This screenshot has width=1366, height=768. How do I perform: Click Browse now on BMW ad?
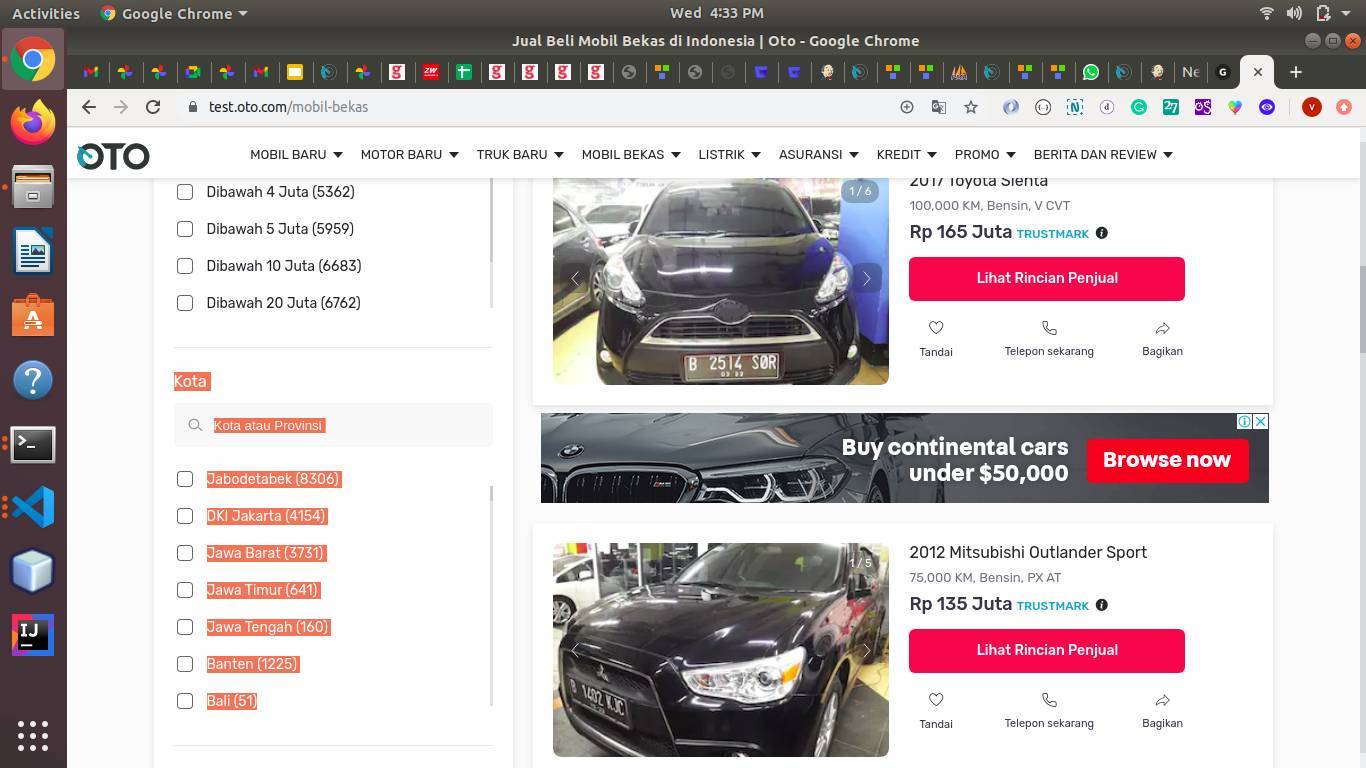coord(1167,460)
